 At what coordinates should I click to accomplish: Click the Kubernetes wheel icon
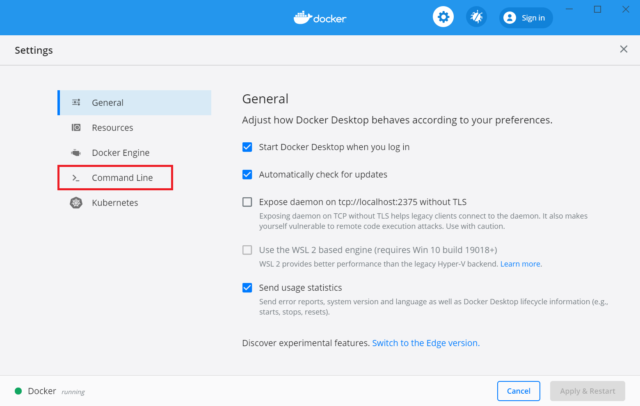[76, 202]
